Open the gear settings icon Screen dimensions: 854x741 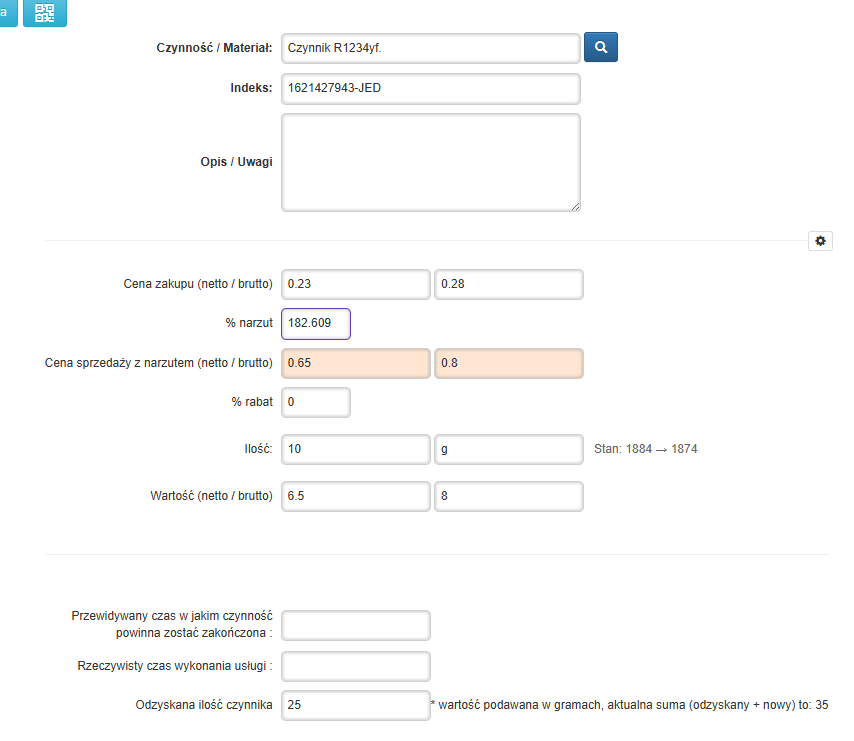pos(820,241)
